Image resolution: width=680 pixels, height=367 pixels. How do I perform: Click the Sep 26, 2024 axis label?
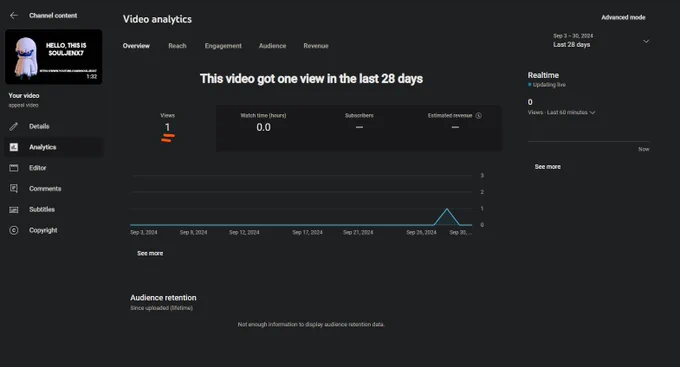coord(421,233)
